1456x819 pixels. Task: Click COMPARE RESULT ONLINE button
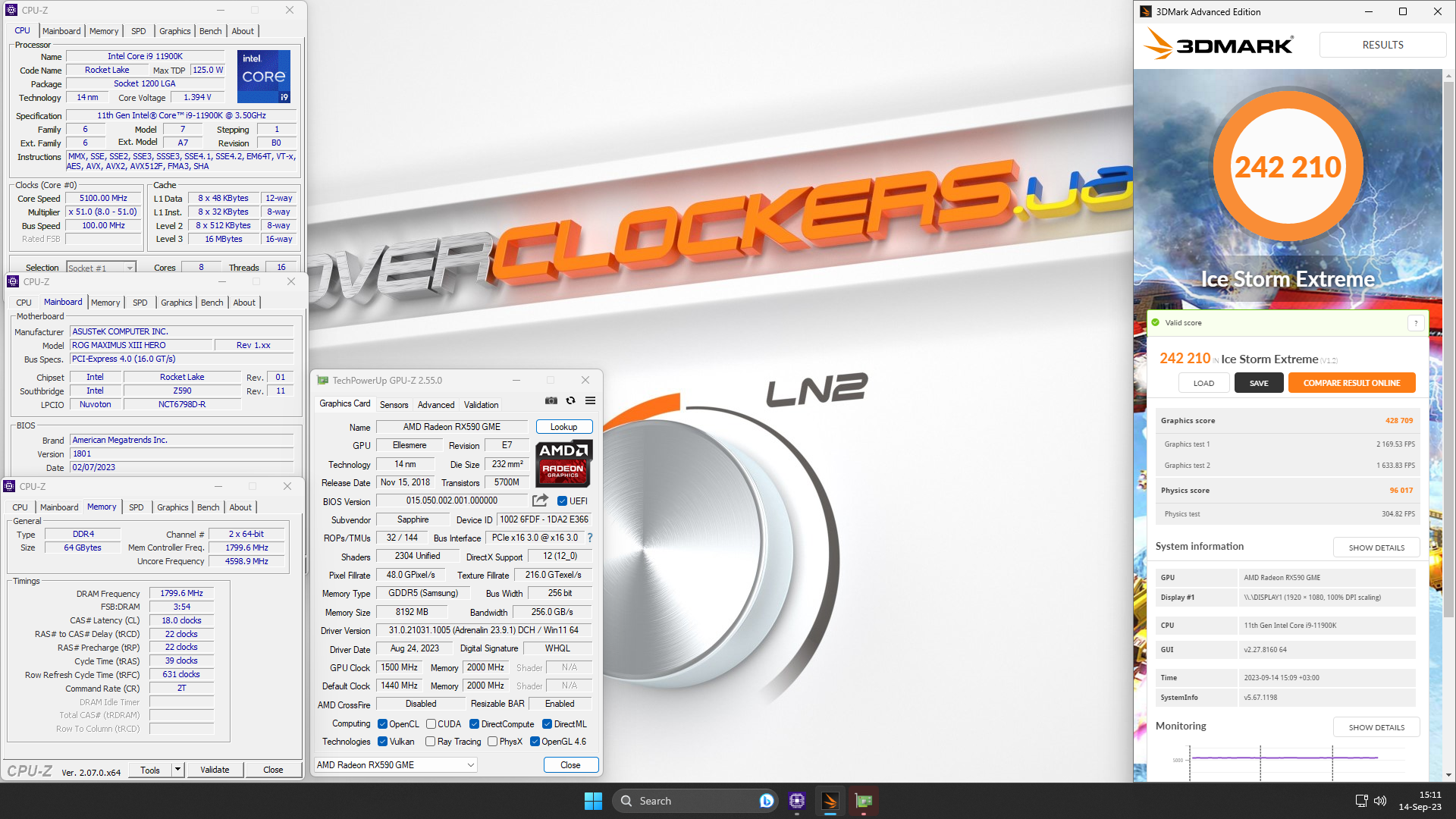click(1351, 383)
